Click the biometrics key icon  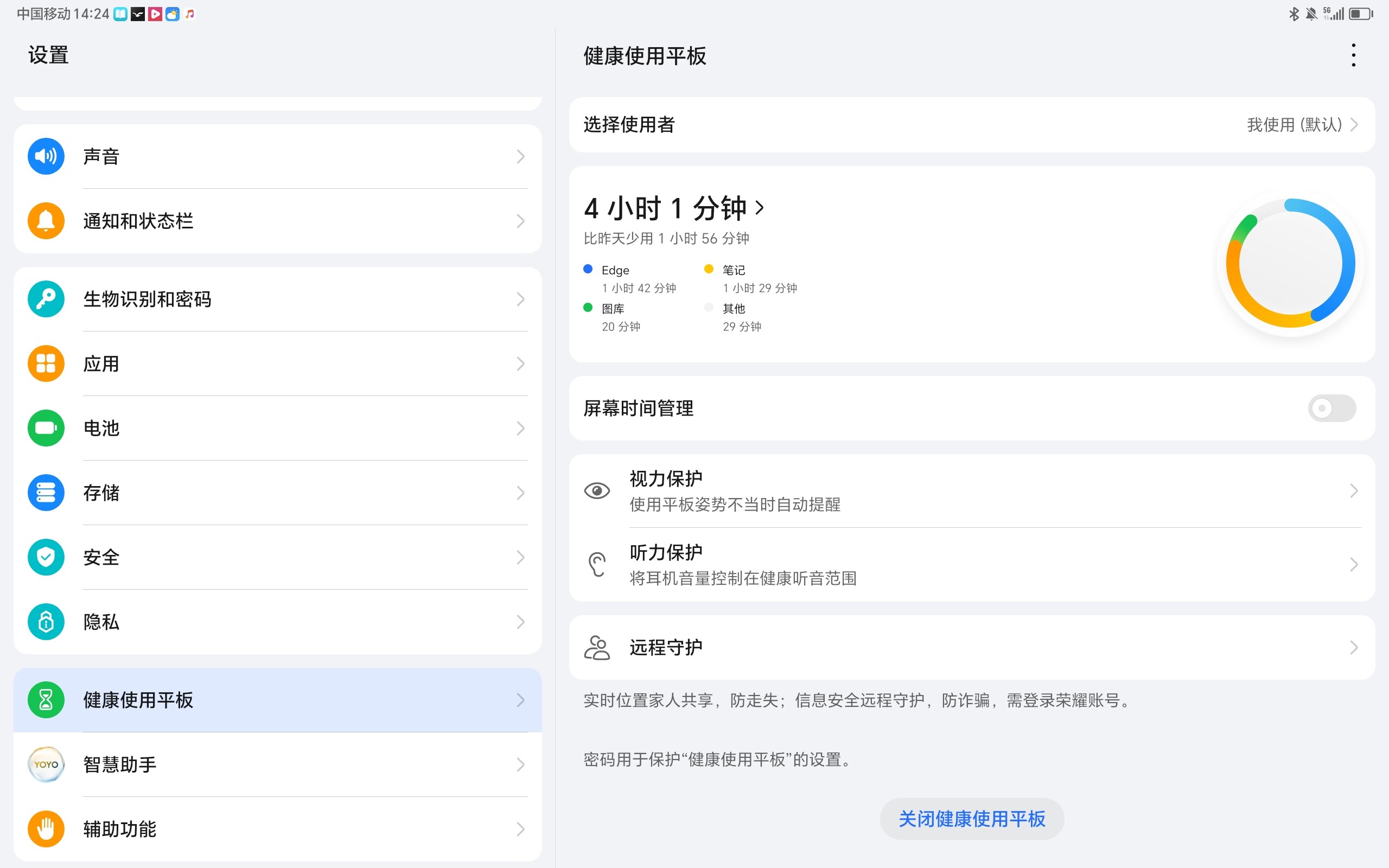click(46, 299)
